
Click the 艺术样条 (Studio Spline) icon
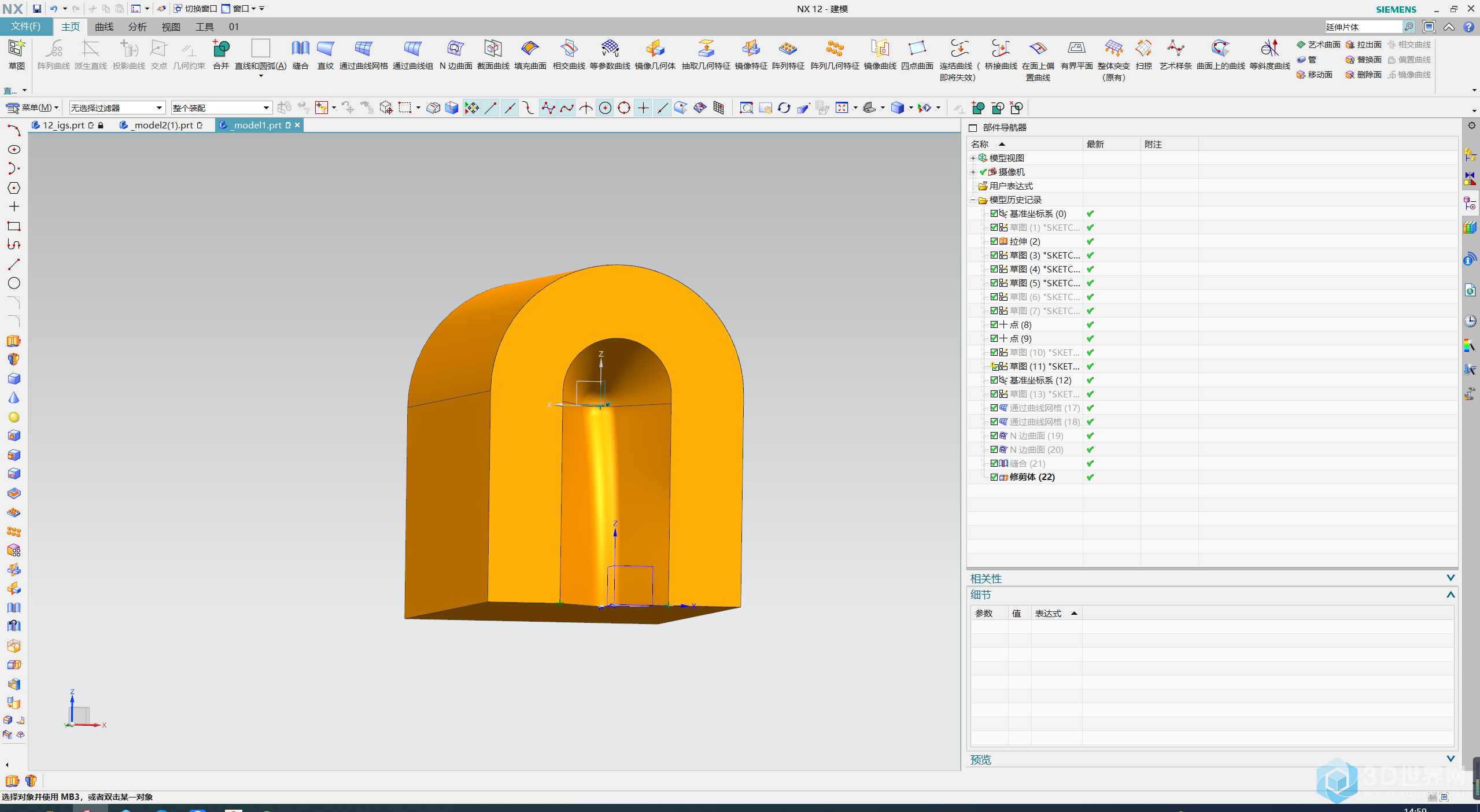(x=1175, y=54)
